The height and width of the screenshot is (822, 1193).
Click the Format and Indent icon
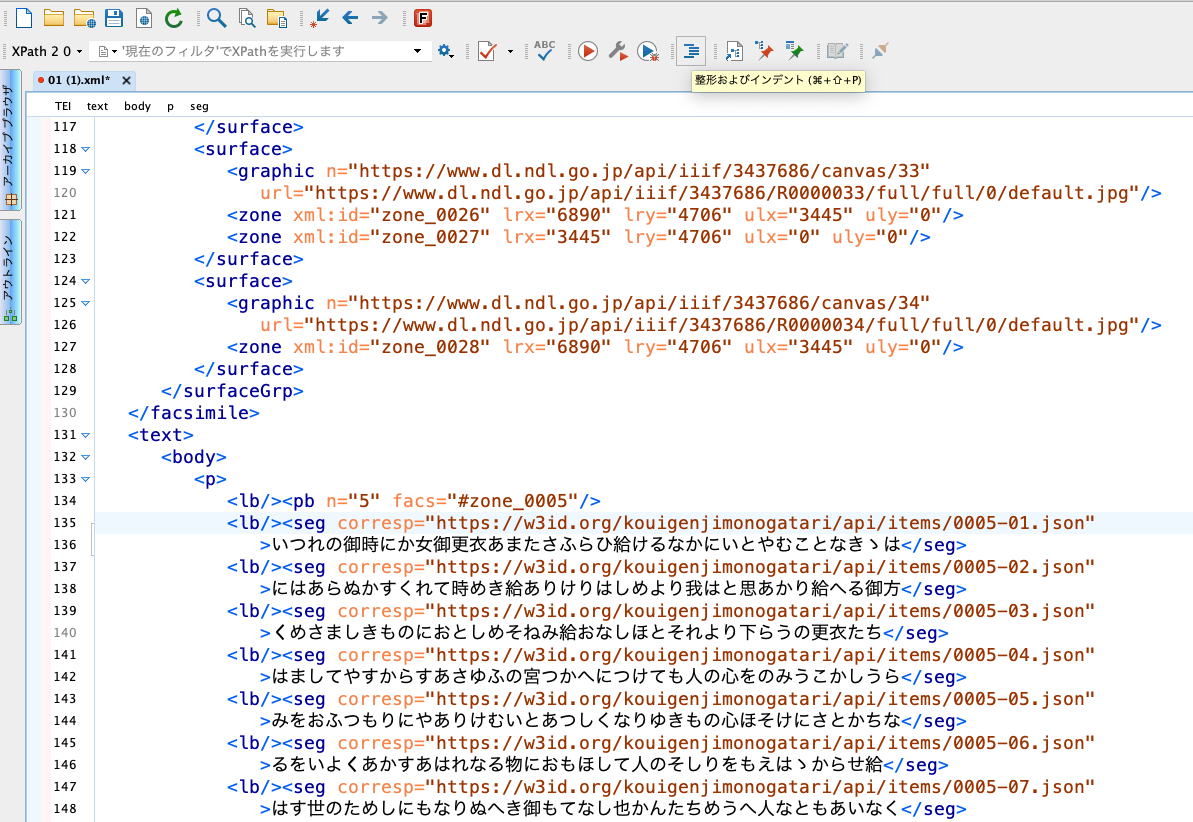pyautogui.click(x=691, y=51)
